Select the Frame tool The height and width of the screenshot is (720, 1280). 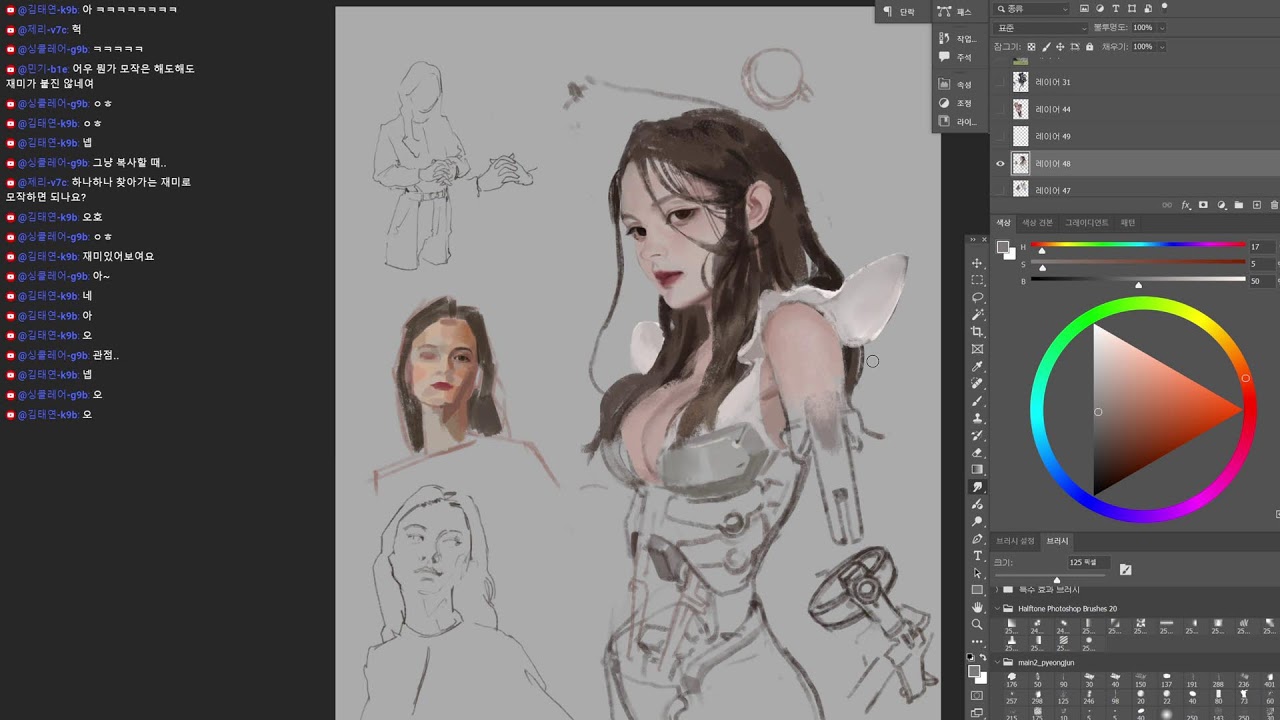(x=977, y=349)
